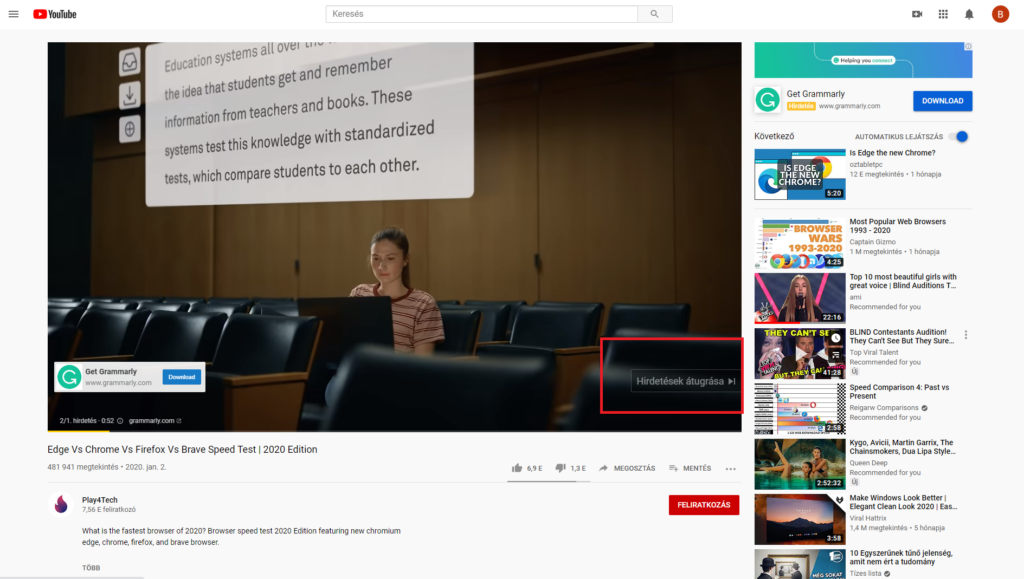The image size is (1024, 579).
Task: Open the account menu via the B avatar
Action: point(1000,14)
